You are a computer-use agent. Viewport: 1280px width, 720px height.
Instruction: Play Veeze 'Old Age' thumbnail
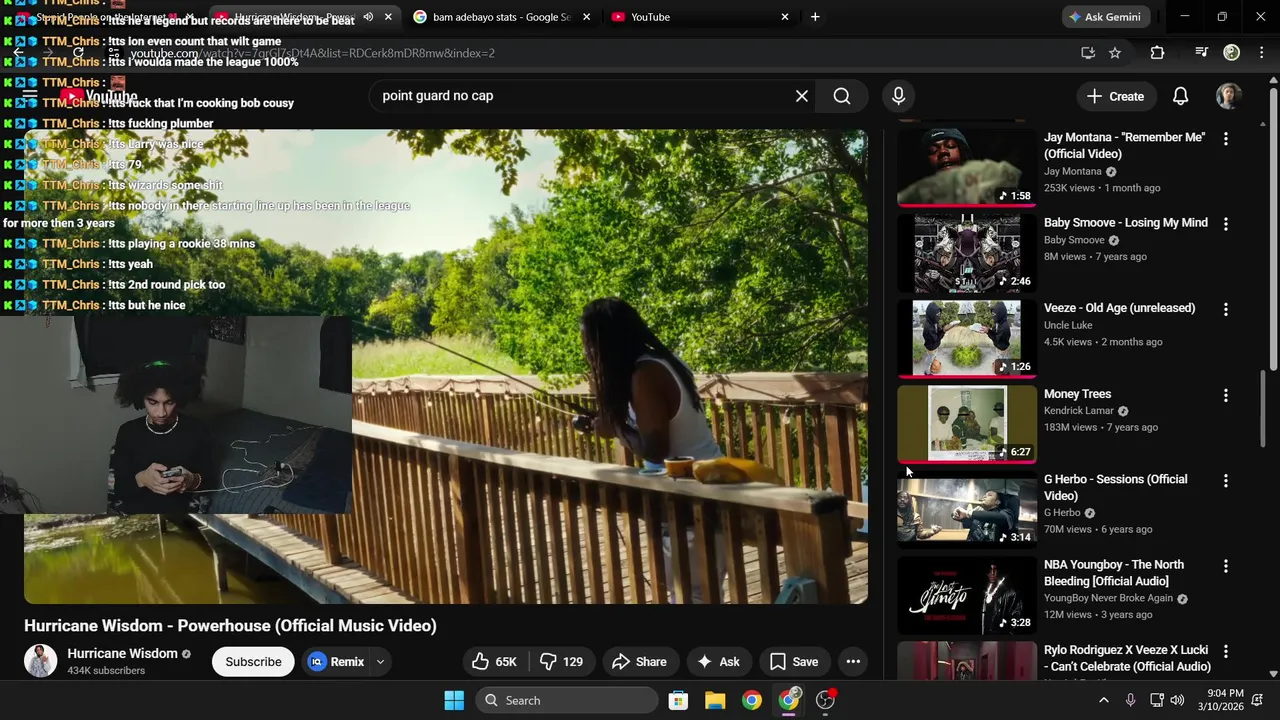[967, 338]
